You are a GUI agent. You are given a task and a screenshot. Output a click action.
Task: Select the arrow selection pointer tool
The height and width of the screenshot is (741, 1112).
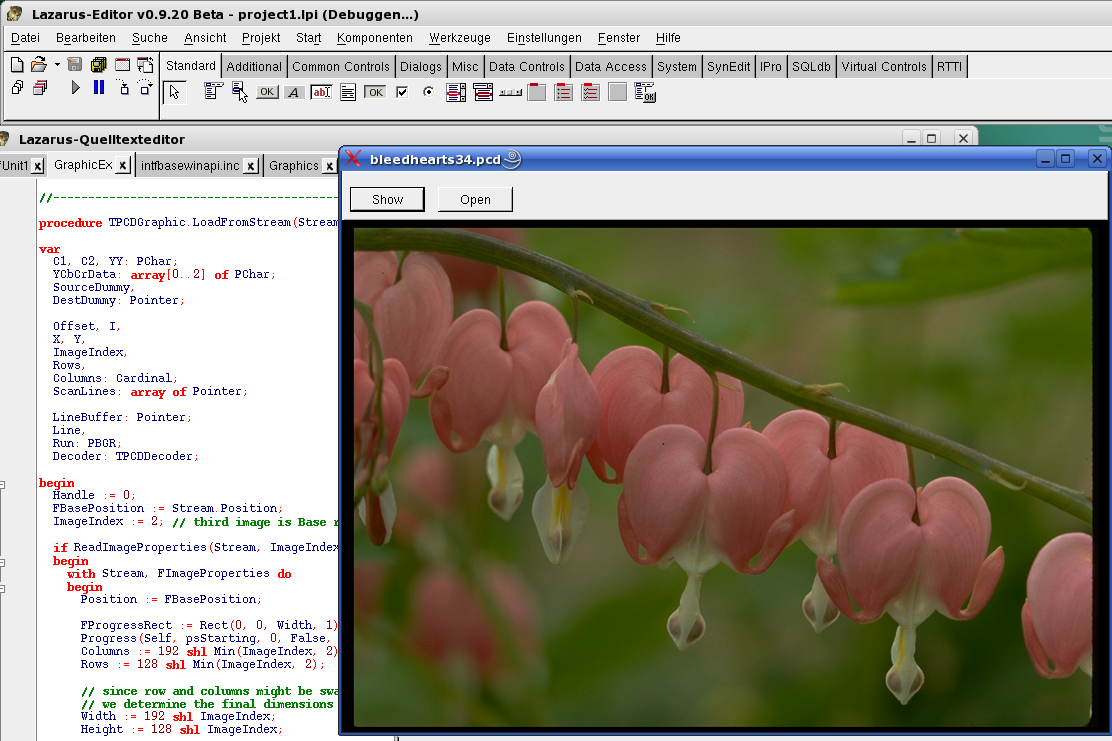[174, 92]
